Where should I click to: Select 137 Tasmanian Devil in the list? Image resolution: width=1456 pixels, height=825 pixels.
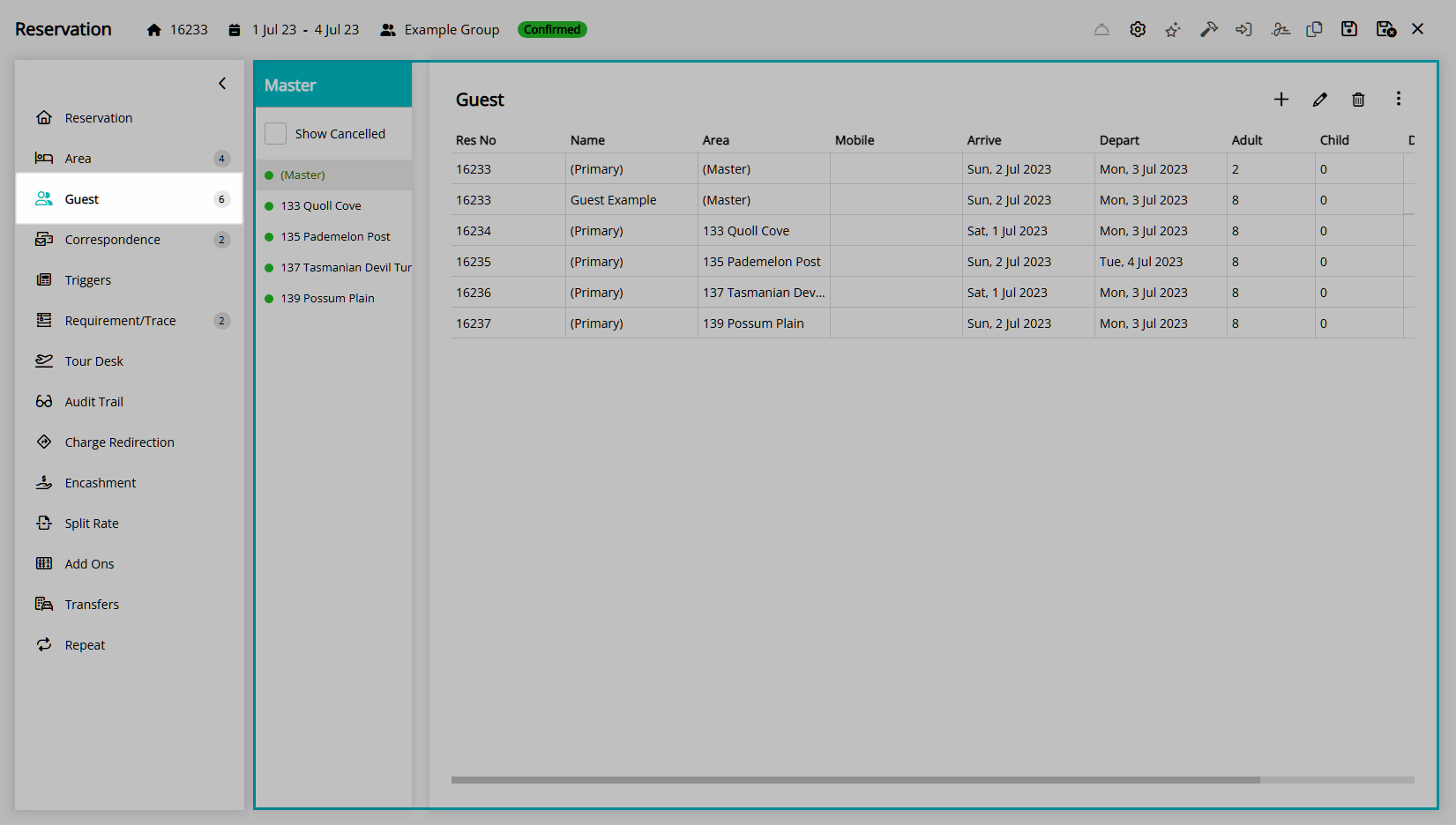tap(334, 268)
